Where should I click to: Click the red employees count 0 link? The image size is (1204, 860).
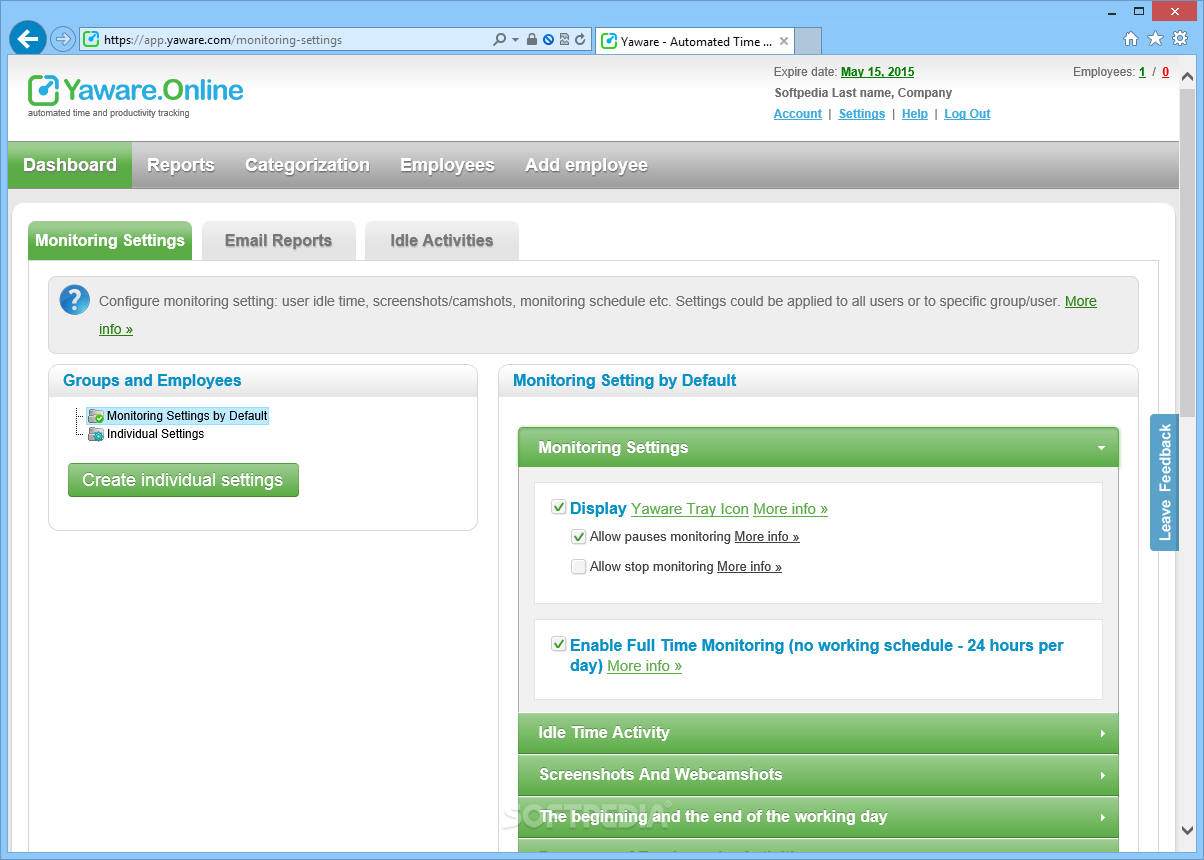tap(1165, 72)
